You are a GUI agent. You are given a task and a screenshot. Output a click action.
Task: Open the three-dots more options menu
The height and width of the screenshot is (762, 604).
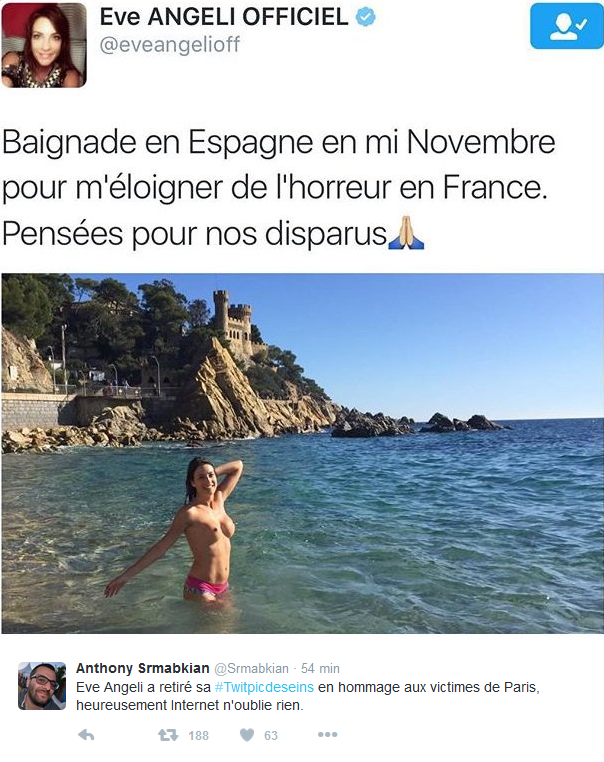point(328,734)
